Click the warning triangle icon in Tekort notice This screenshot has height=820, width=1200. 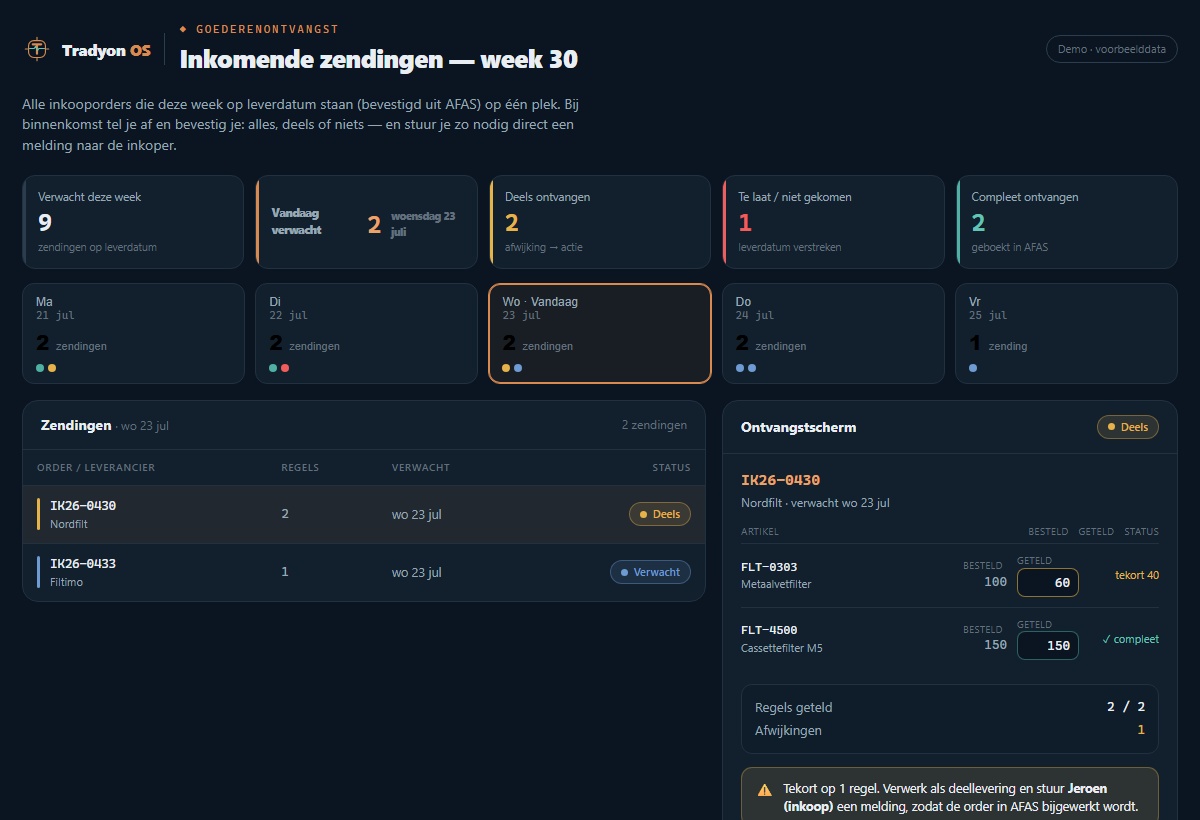point(764,789)
